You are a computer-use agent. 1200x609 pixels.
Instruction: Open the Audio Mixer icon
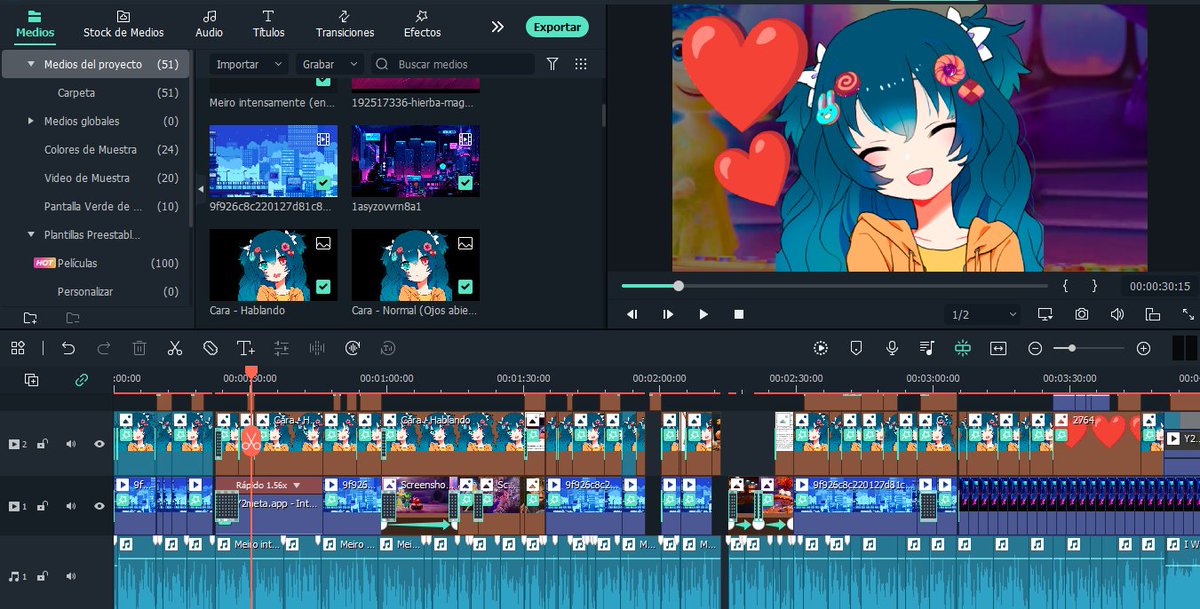(927, 347)
